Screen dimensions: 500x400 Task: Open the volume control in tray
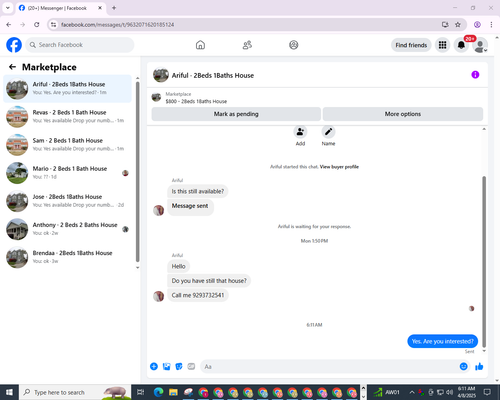pyautogui.click(x=450, y=392)
